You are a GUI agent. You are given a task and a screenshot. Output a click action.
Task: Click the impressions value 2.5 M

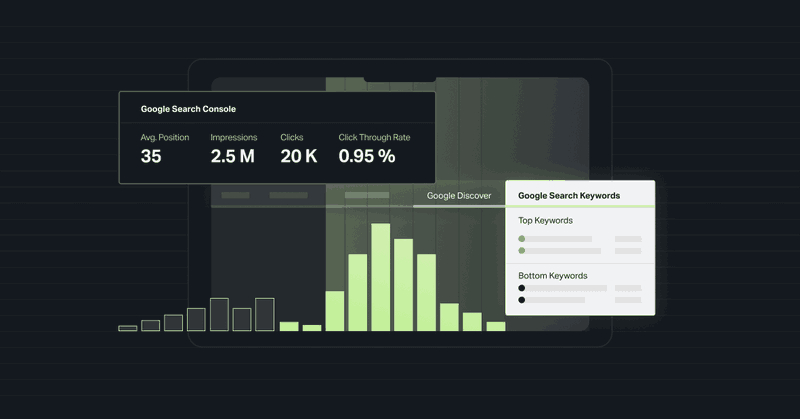tap(233, 156)
